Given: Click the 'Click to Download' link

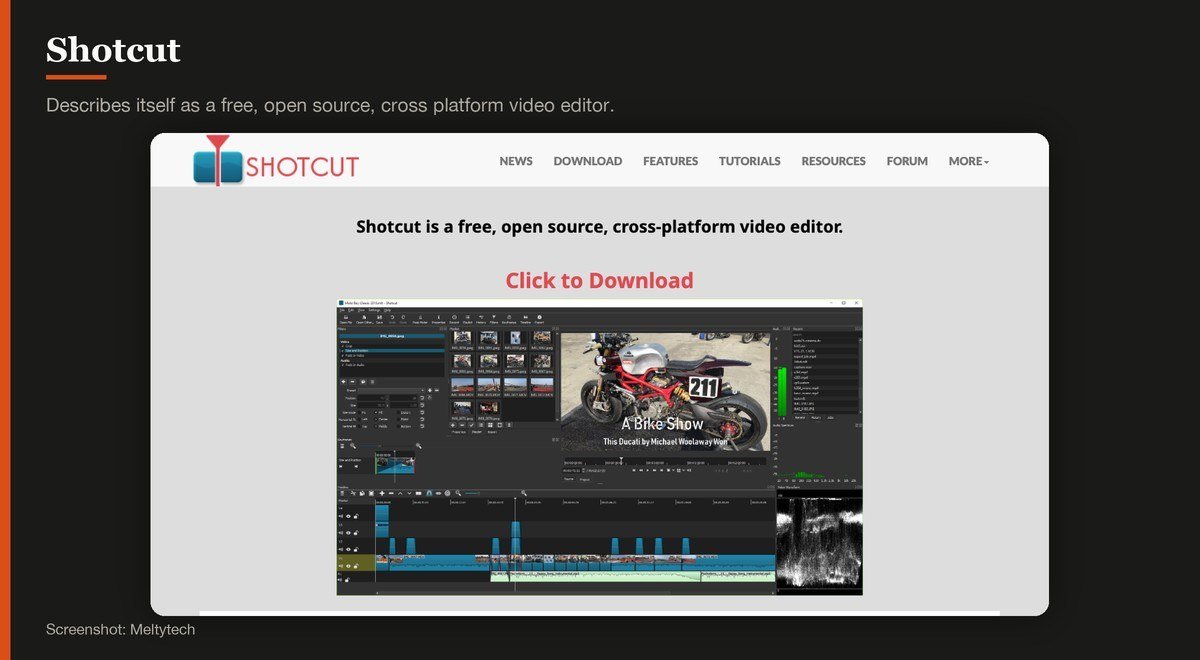Looking at the screenshot, I should click(599, 281).
